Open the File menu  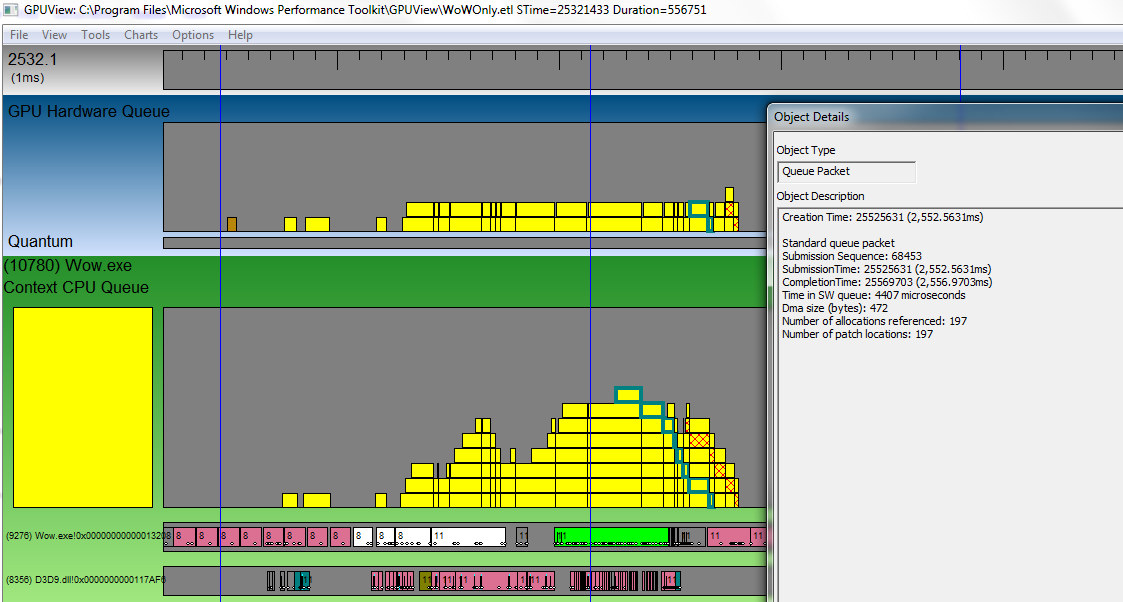pyautogui.click(x=19, y=35)
